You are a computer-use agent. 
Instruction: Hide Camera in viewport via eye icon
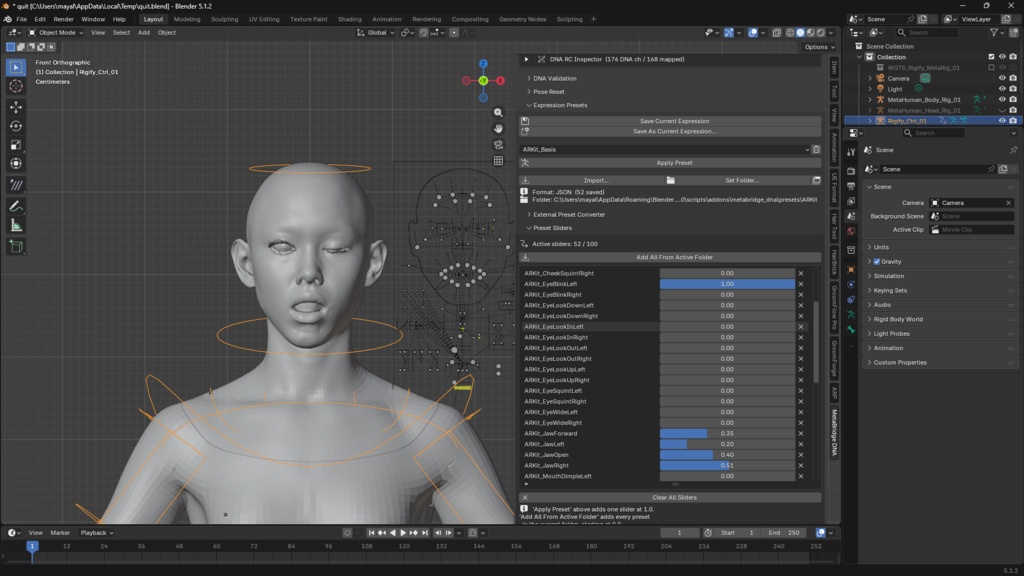tap(1002, 78)
